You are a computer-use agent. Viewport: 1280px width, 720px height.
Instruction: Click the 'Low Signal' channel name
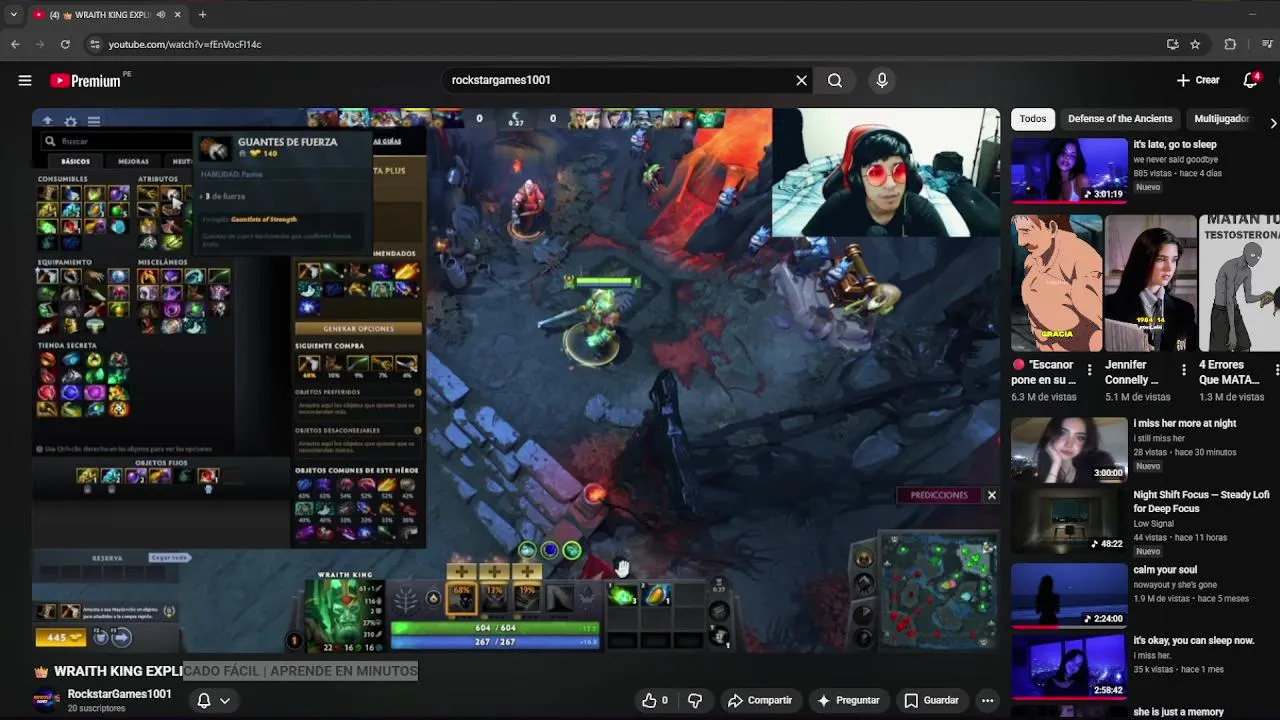pyautogui.click(x=1154, y=524)
